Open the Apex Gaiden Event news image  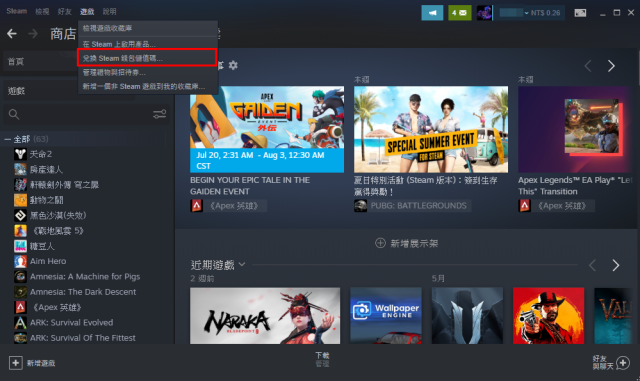267,129
